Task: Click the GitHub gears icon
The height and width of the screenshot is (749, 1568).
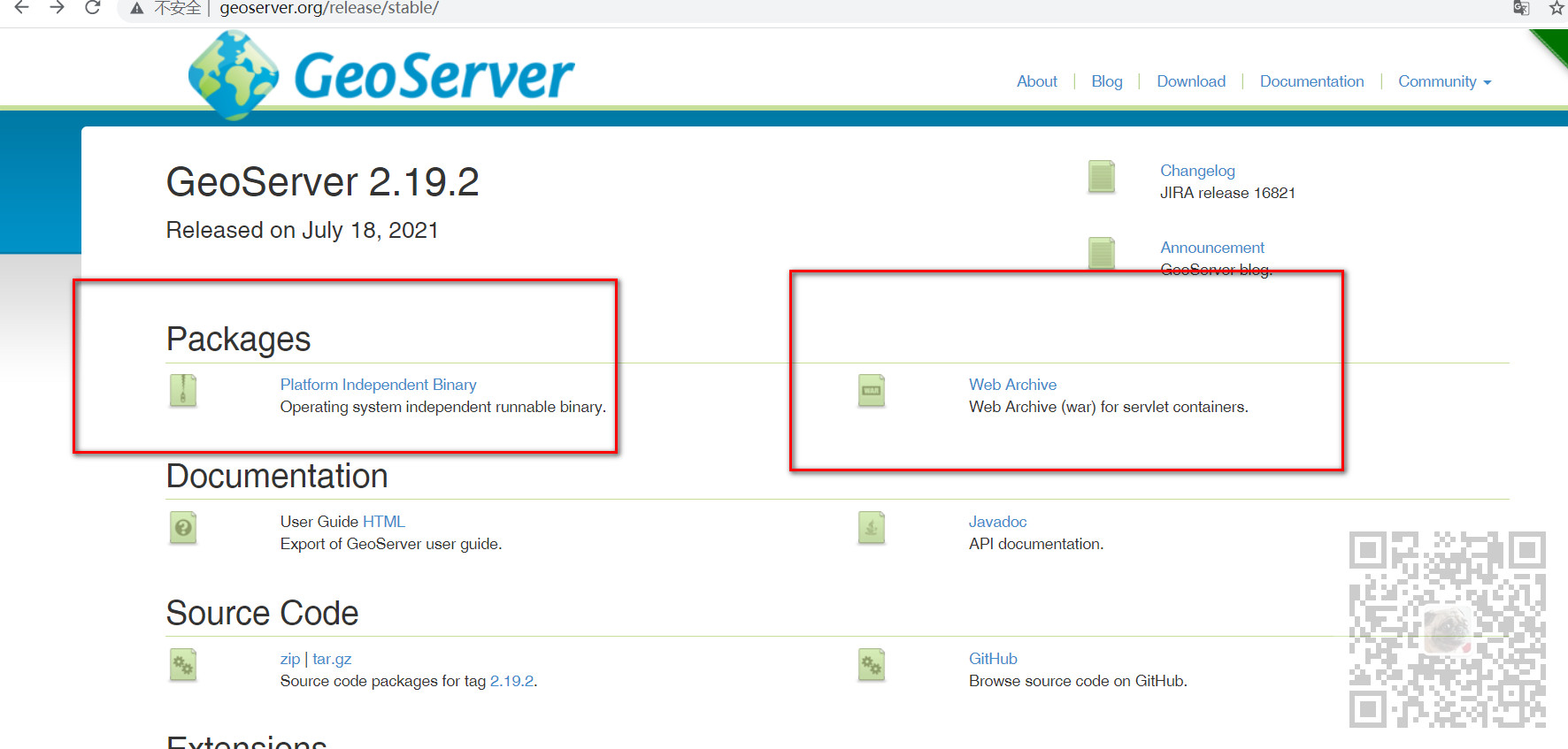Action: click(872, 665)
